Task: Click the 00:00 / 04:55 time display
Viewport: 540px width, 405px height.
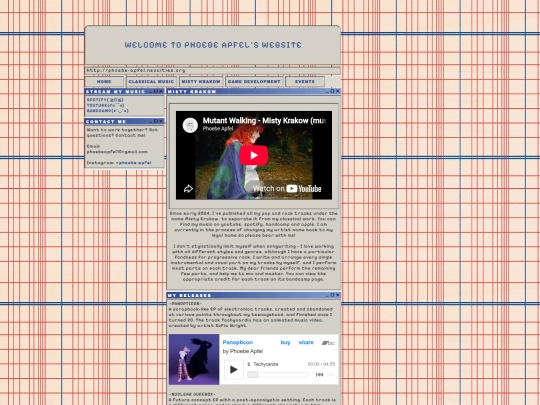Action: 321,364
